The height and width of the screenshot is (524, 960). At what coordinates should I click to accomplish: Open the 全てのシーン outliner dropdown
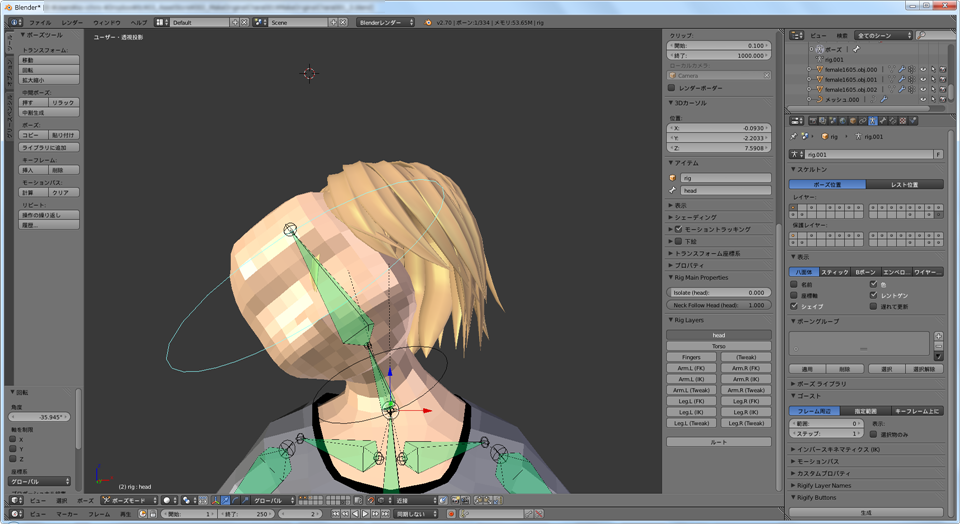[883, 36]
